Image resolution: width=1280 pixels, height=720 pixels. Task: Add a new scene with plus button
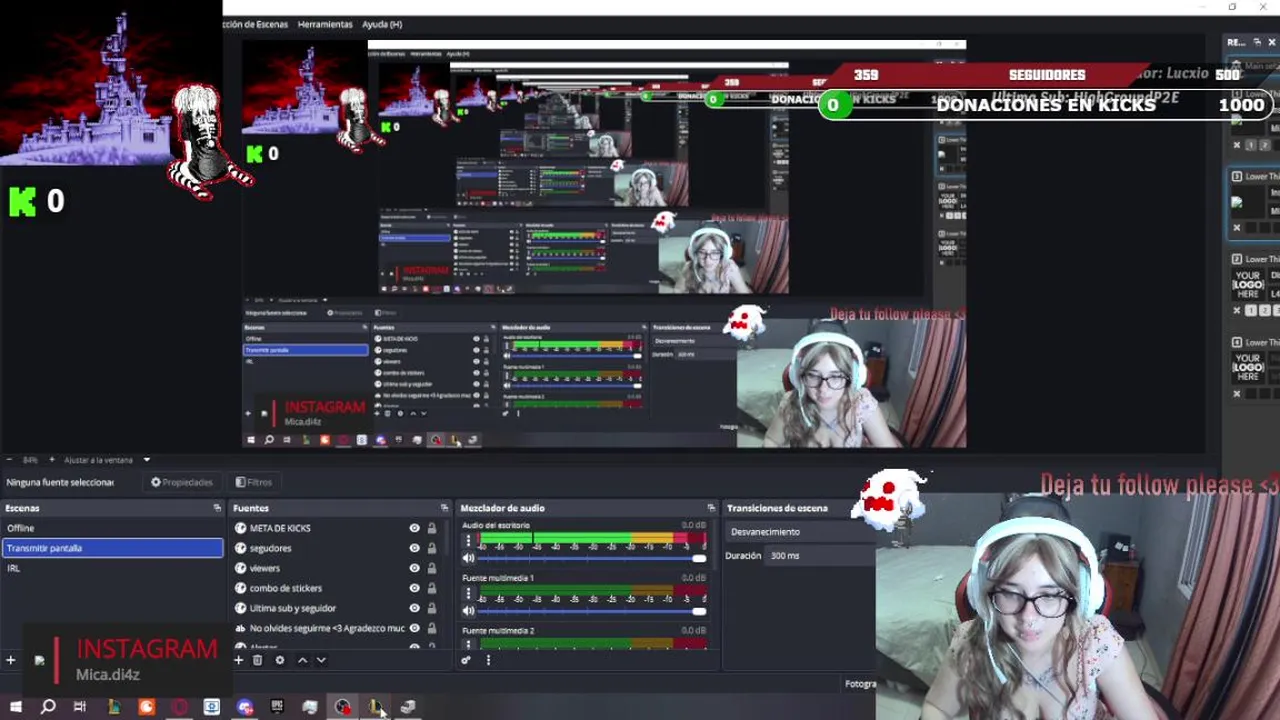pyautogui.click(x=10, y=660)
